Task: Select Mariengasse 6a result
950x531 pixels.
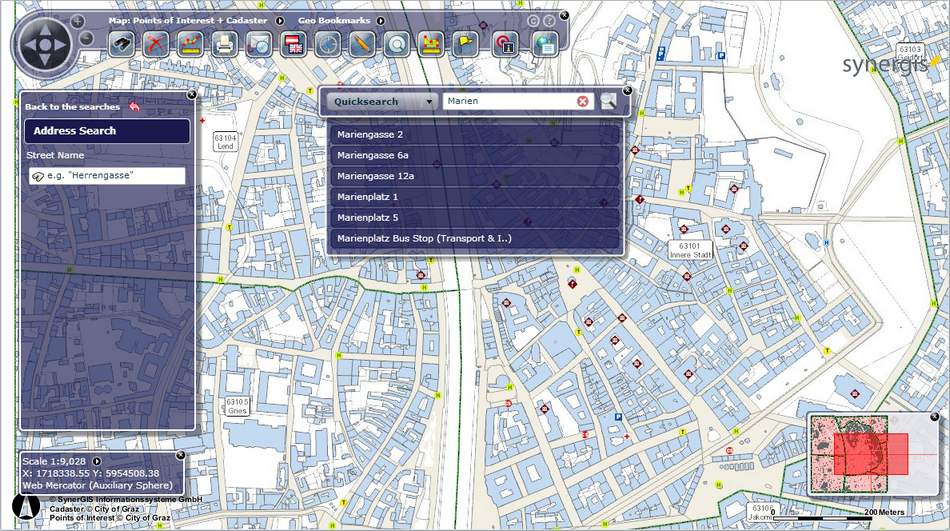Action: pyautogui.click(x=475, y=155)
